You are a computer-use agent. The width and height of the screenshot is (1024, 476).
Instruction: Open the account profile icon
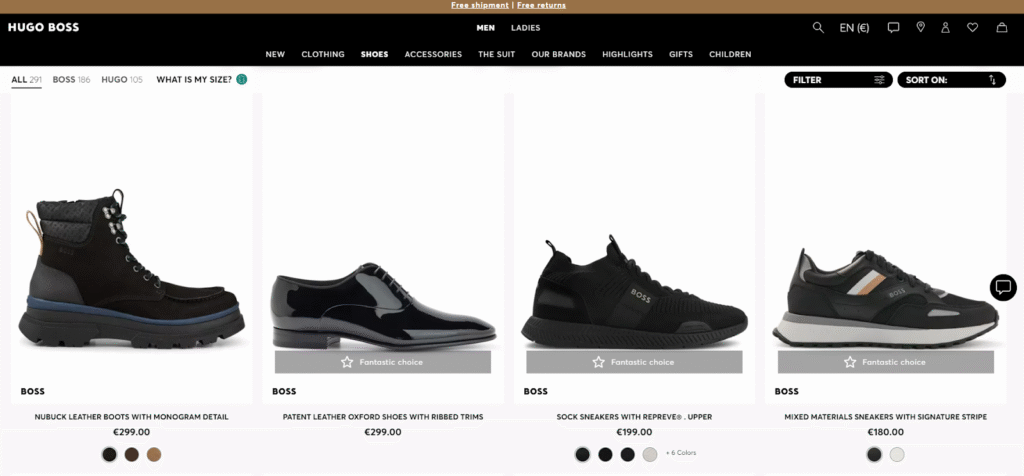tap(945, 27)
